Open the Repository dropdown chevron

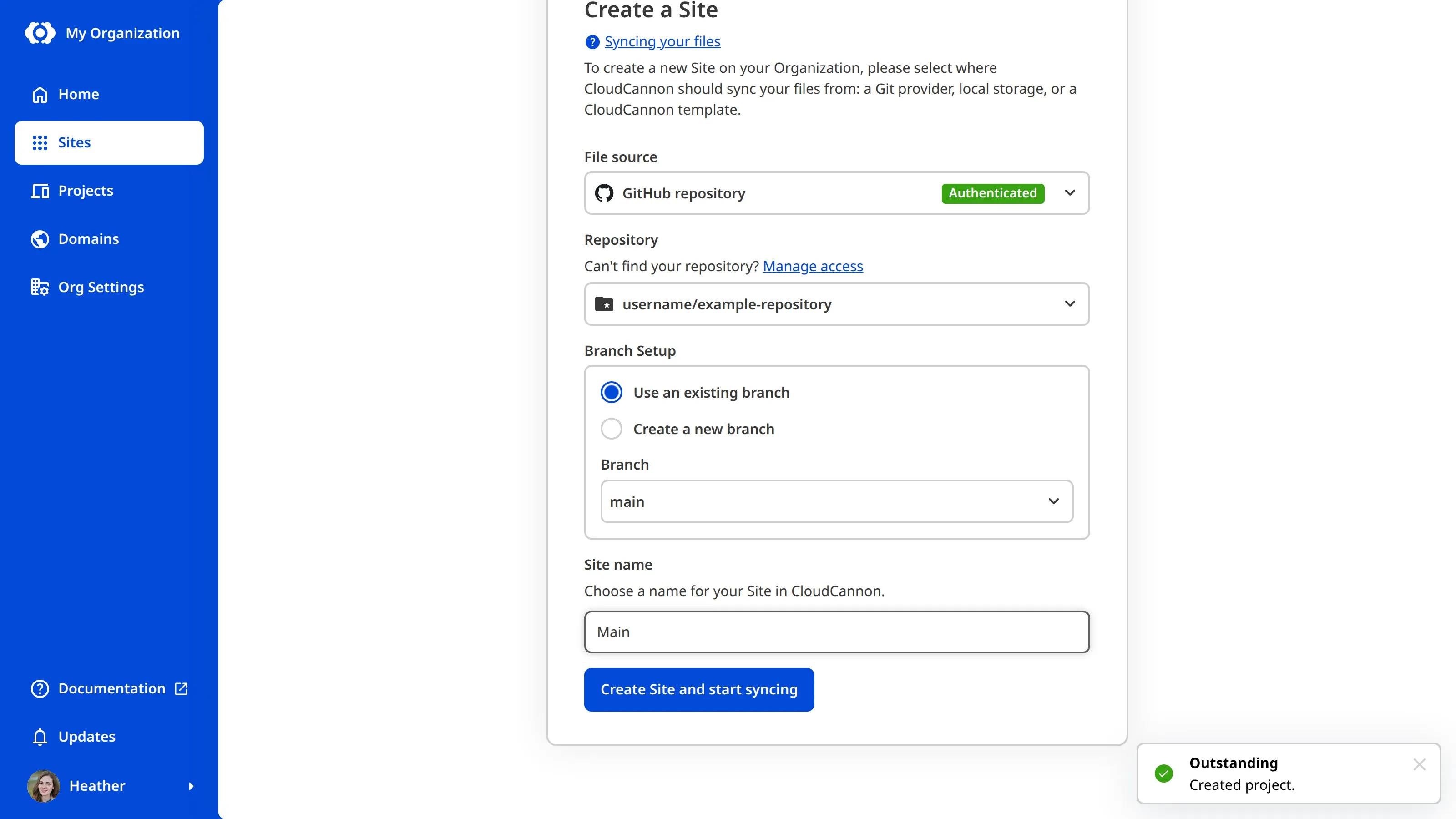point(1070,303)
